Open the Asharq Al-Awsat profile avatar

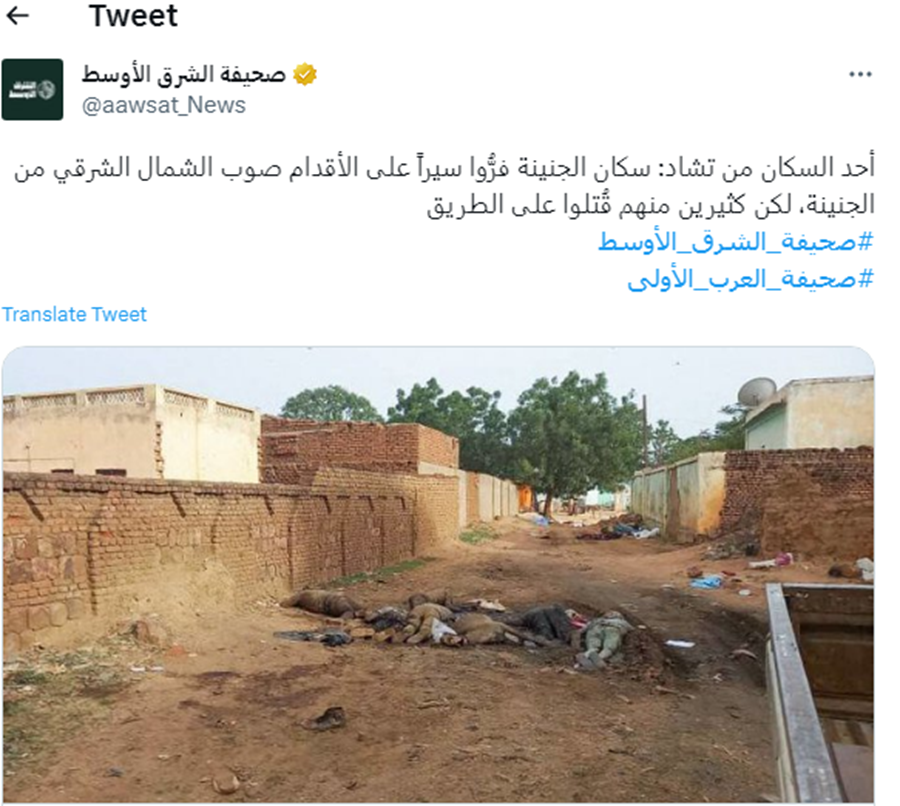[x=32, y=89]
